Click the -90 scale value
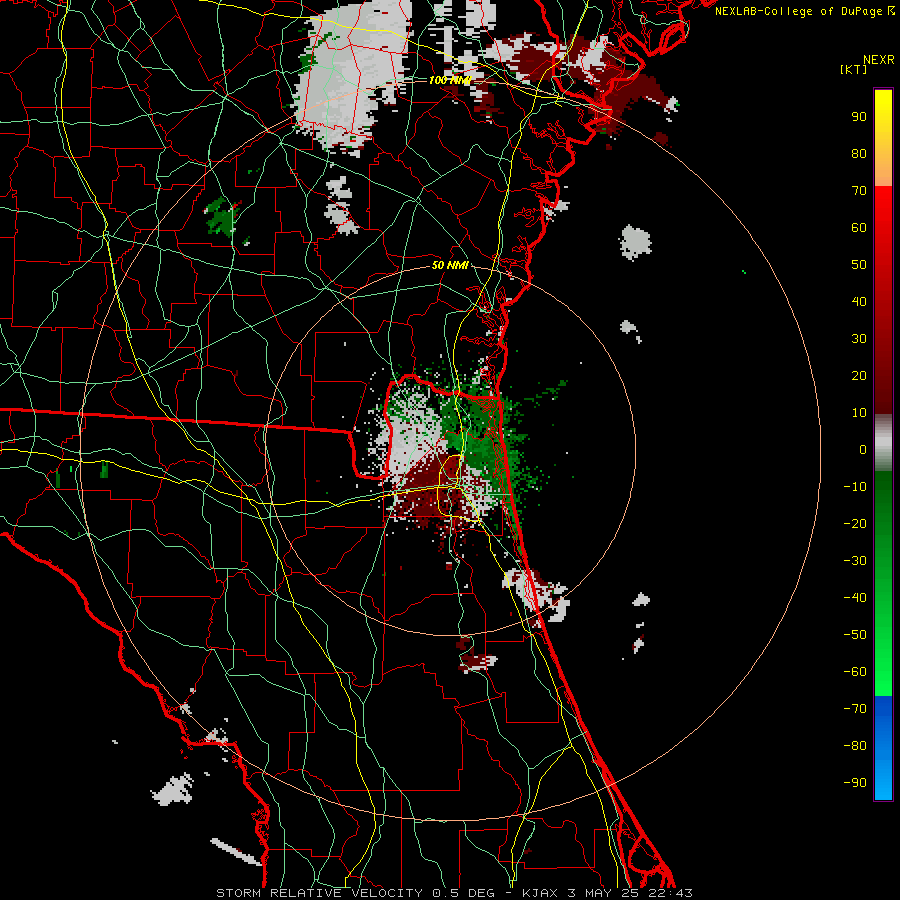Image resolution: width=900 pixels, height=900 pixels. tap(855, 783)
